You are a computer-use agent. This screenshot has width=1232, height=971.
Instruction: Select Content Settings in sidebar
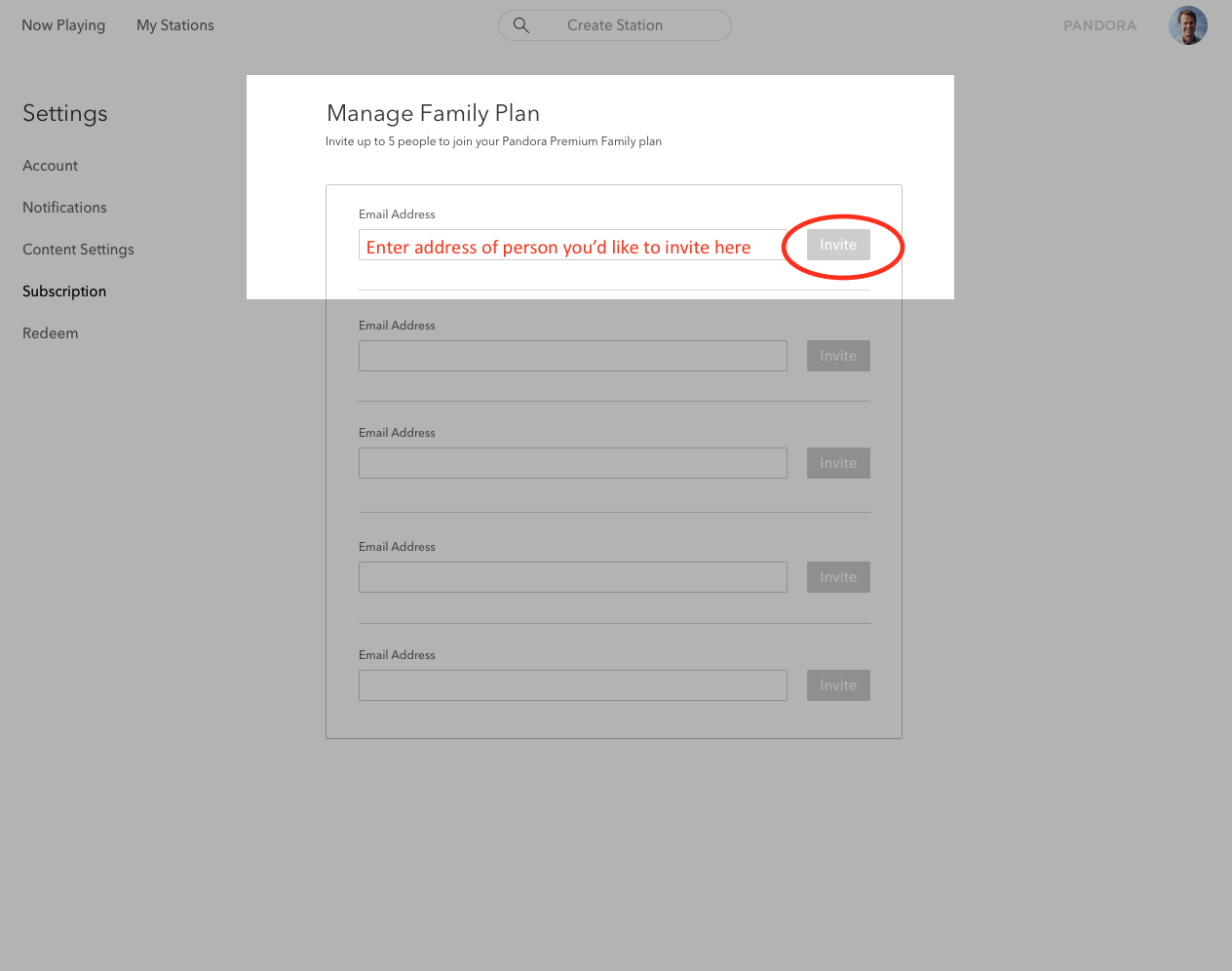point(78,250)
